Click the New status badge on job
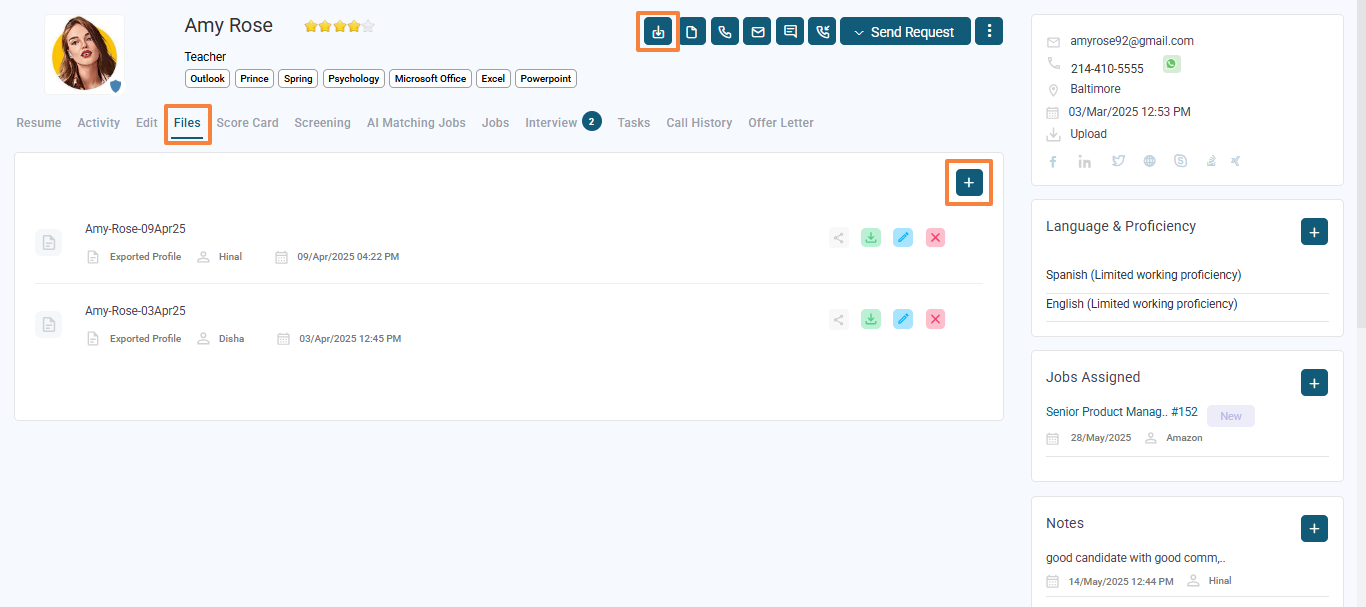 1231,416
